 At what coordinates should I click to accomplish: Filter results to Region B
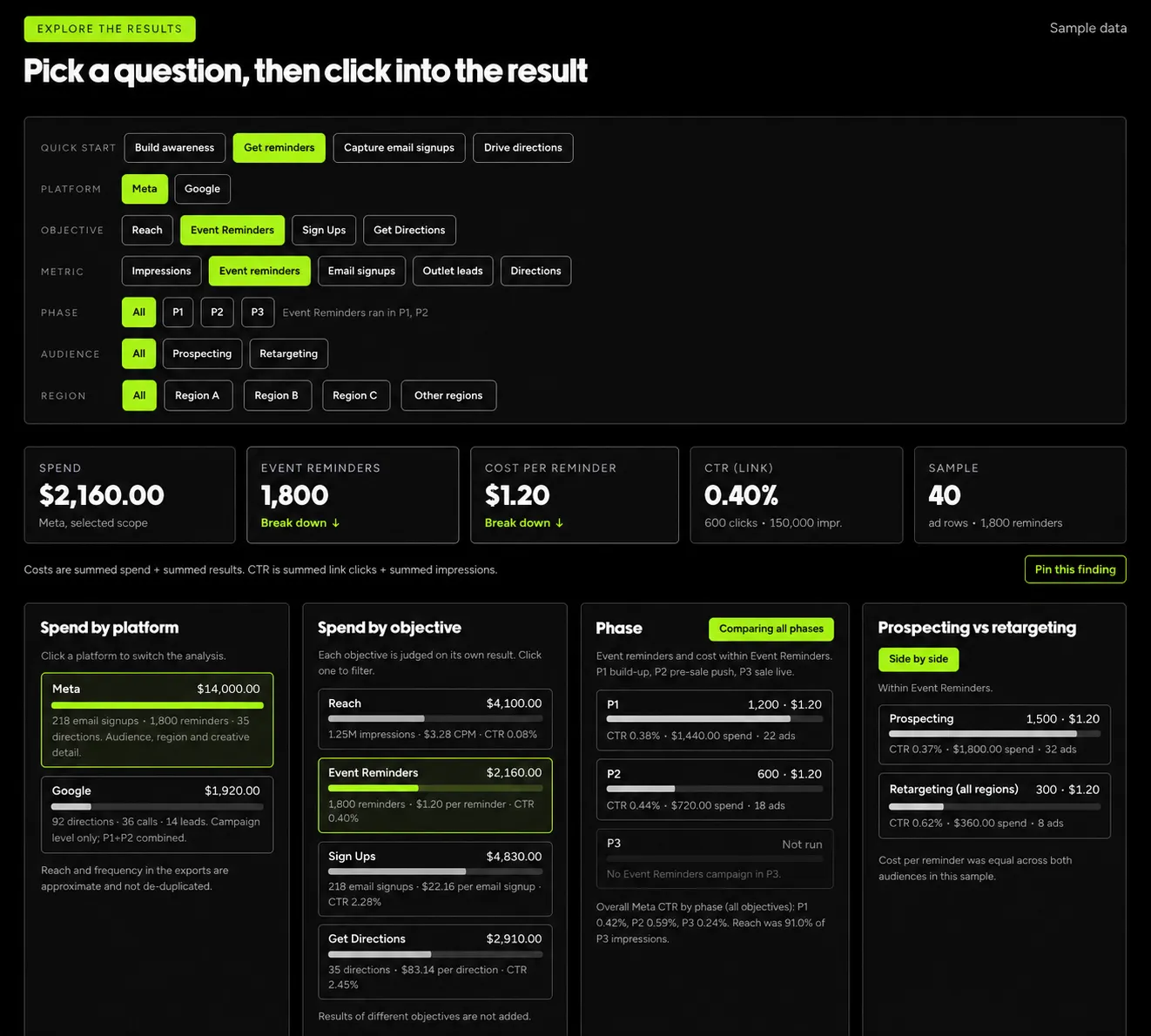277,395
